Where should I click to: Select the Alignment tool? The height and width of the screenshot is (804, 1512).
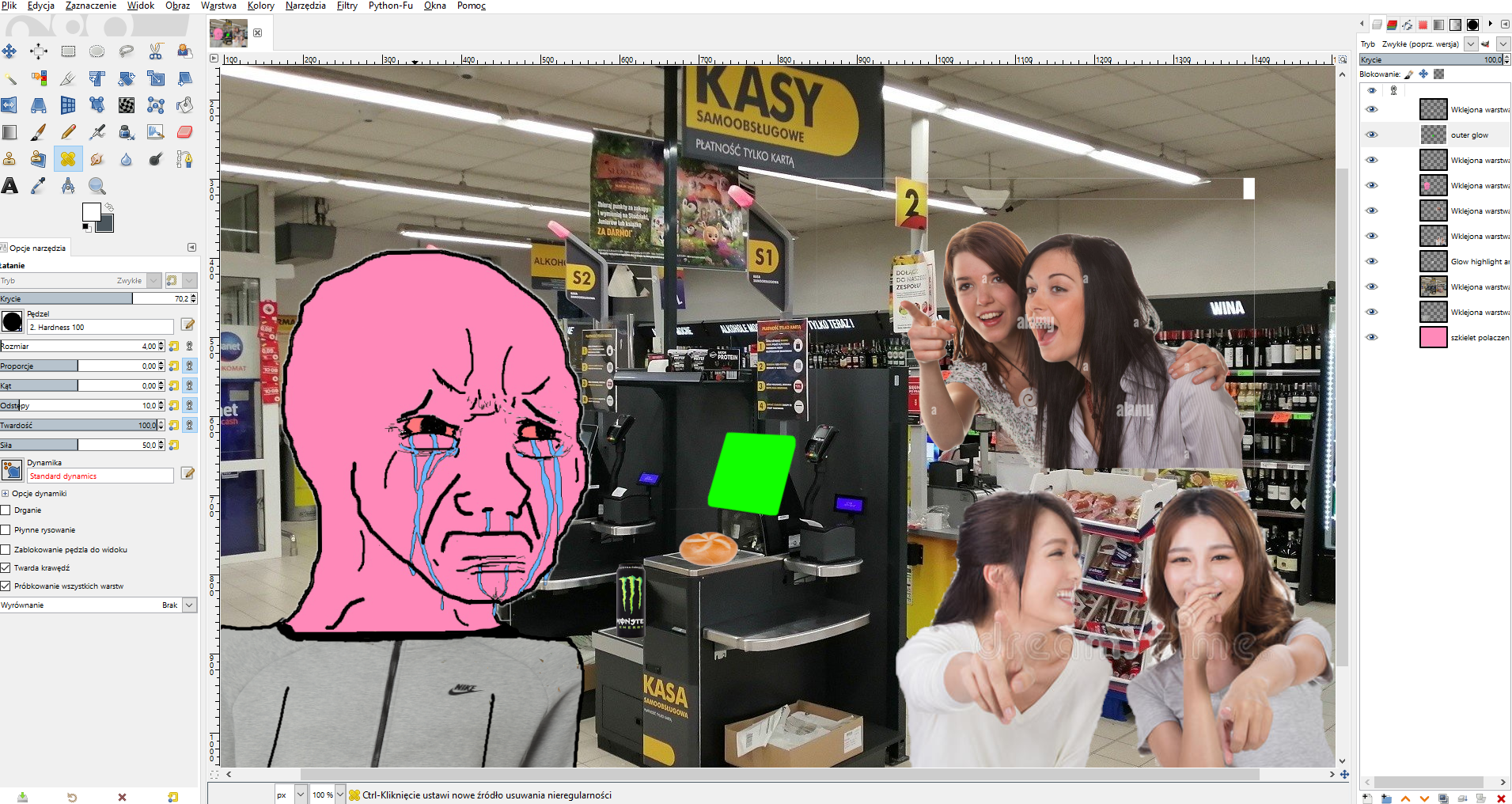click(x=39, y=51)
